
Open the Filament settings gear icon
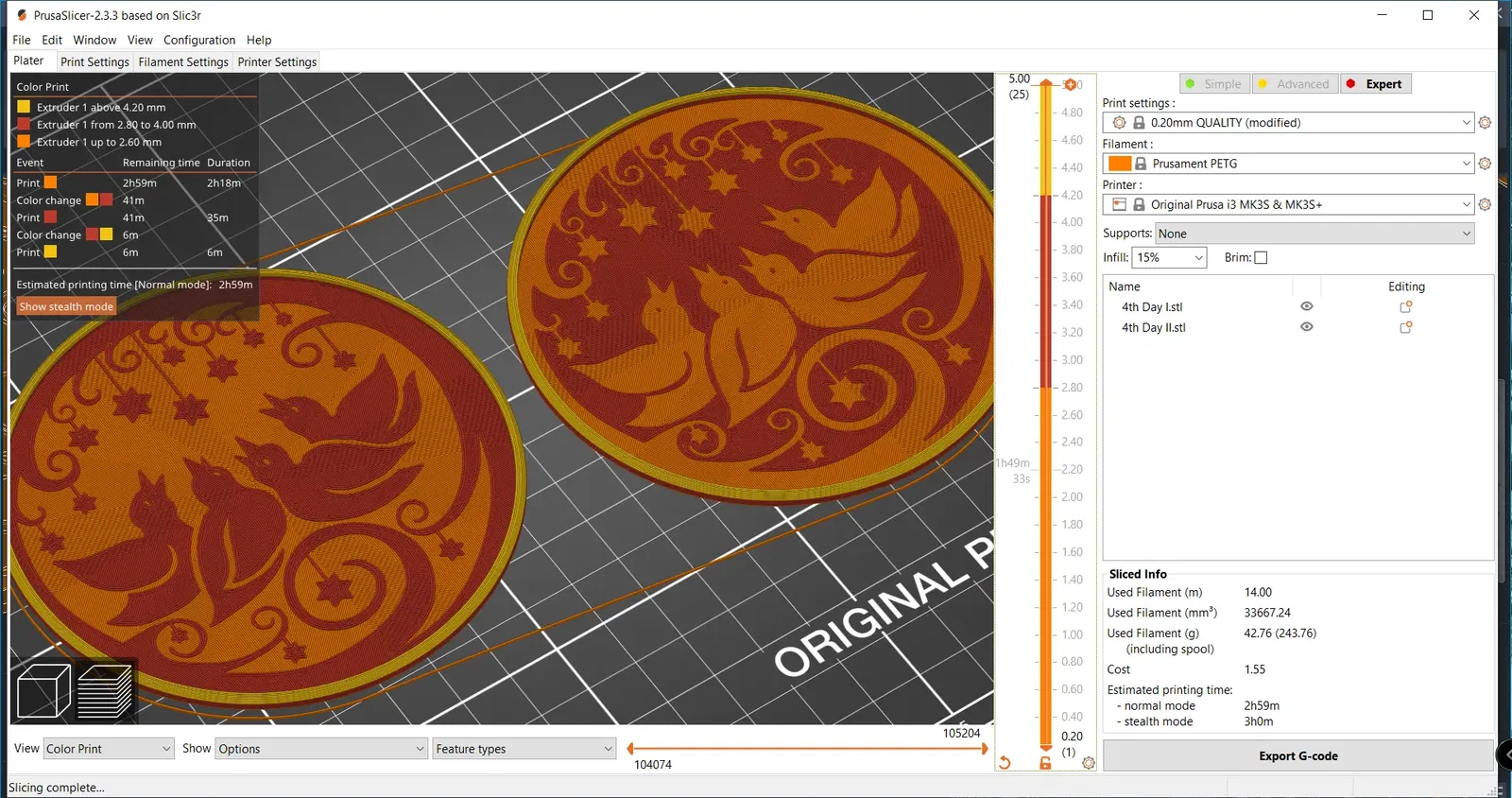pos(1485,164)
